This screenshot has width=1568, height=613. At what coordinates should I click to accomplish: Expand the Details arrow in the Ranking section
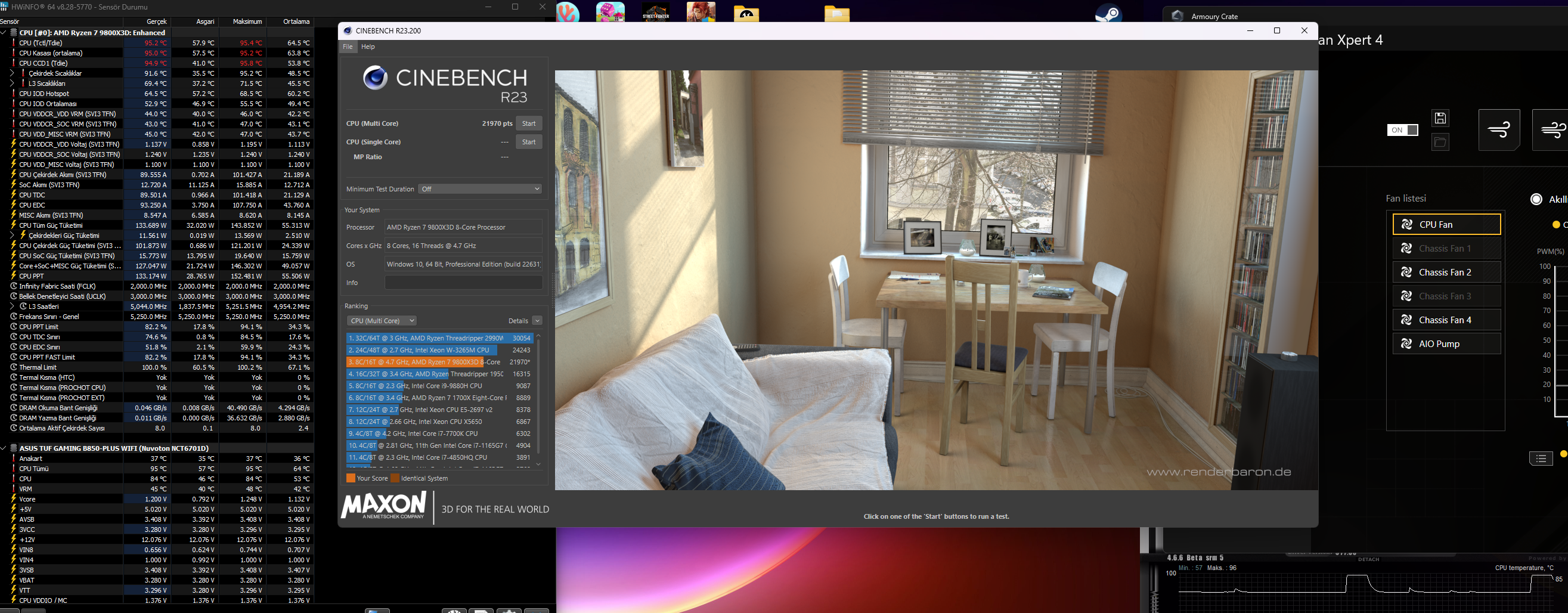point(537,321)
